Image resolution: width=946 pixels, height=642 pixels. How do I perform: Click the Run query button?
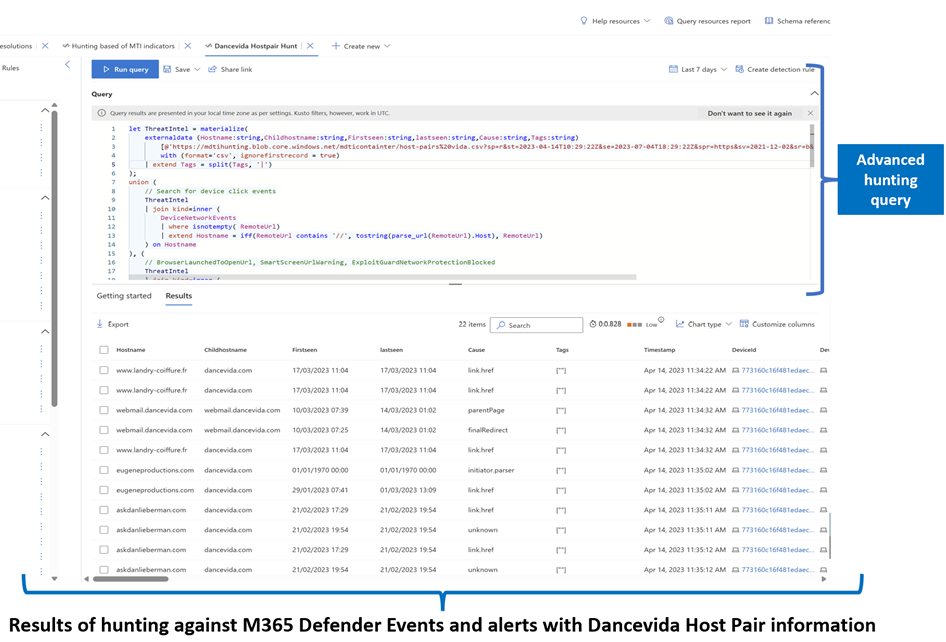click(x=125, y=69)
